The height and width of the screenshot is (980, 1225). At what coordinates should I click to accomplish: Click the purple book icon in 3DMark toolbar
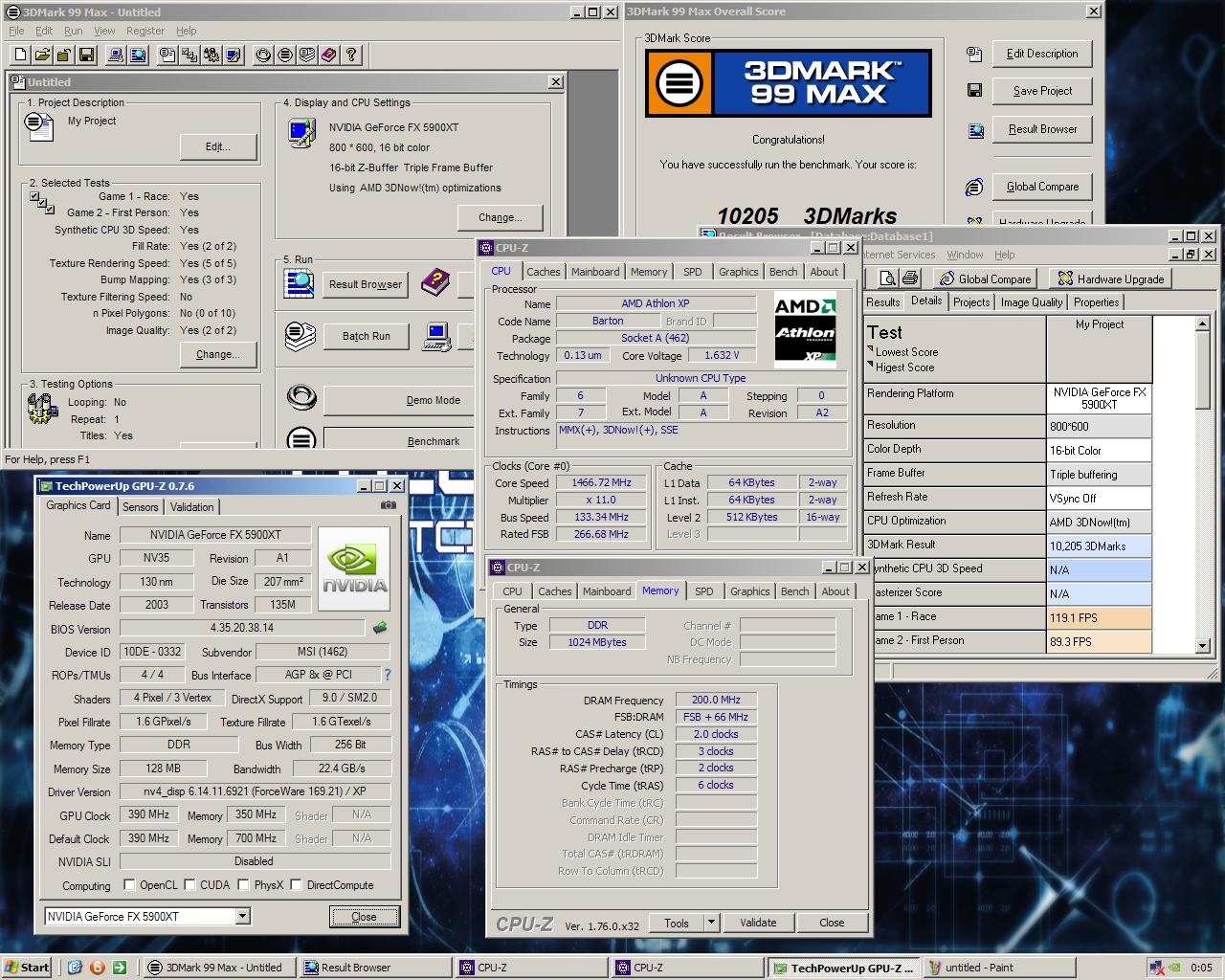pos(329,56)
